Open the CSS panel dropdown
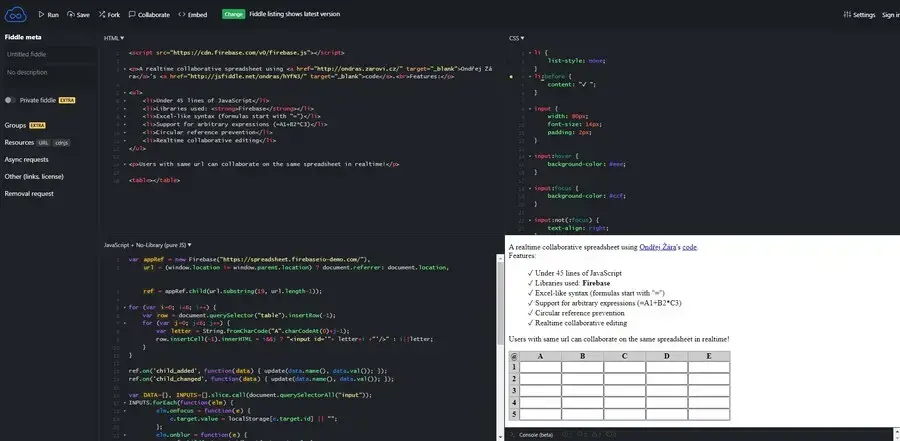The width and height of the screenshot is (900, 441). 517,38
